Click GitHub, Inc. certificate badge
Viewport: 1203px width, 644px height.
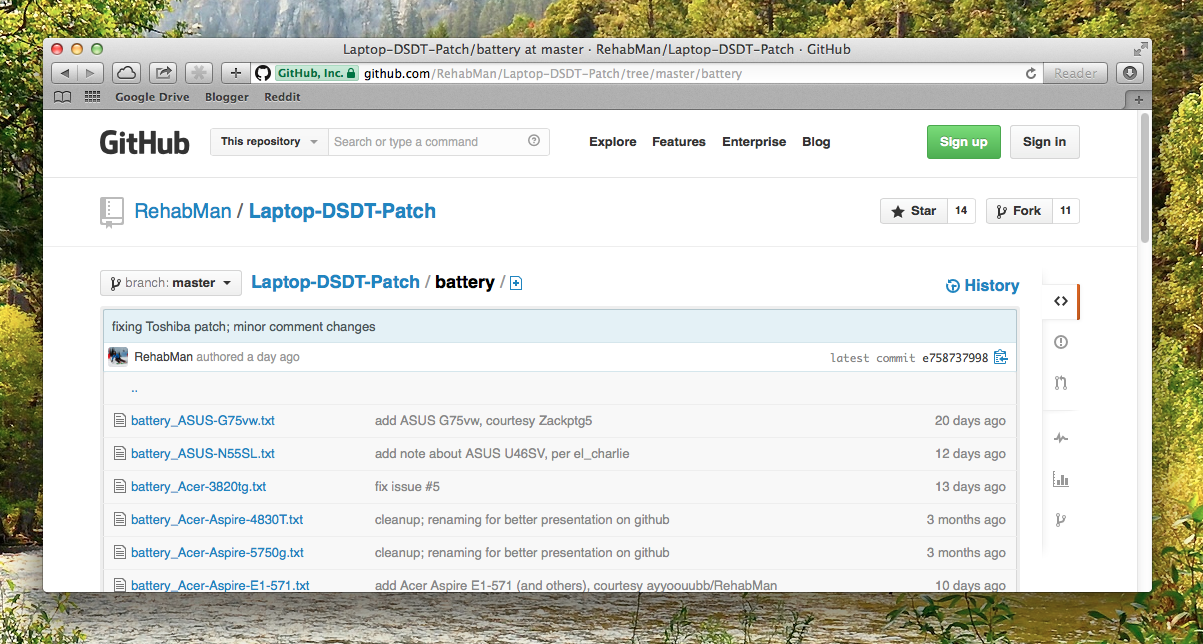tap(317, 73)
